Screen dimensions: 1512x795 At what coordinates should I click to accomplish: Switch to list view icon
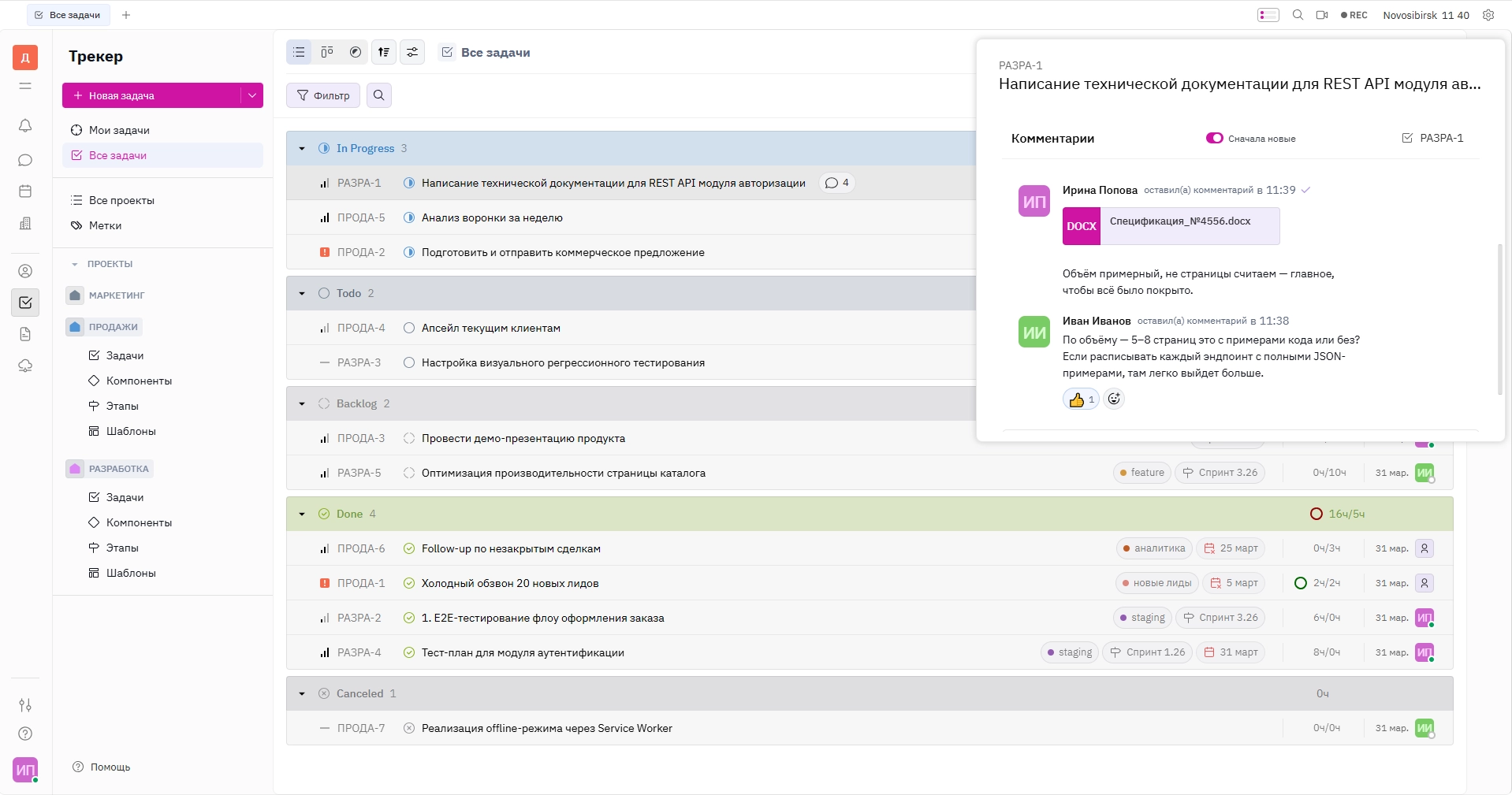299,52
